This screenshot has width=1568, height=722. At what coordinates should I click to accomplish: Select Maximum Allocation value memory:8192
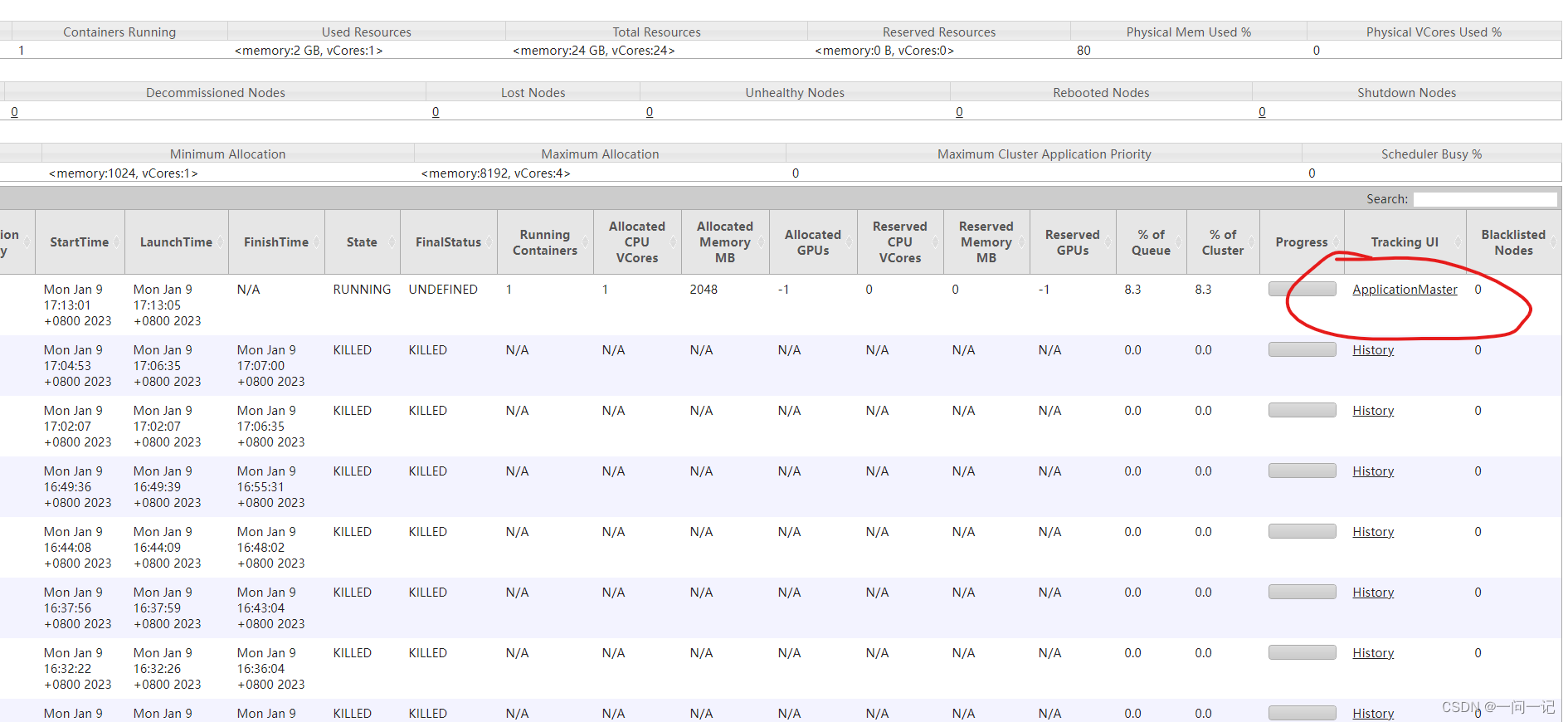click(496, 173)
